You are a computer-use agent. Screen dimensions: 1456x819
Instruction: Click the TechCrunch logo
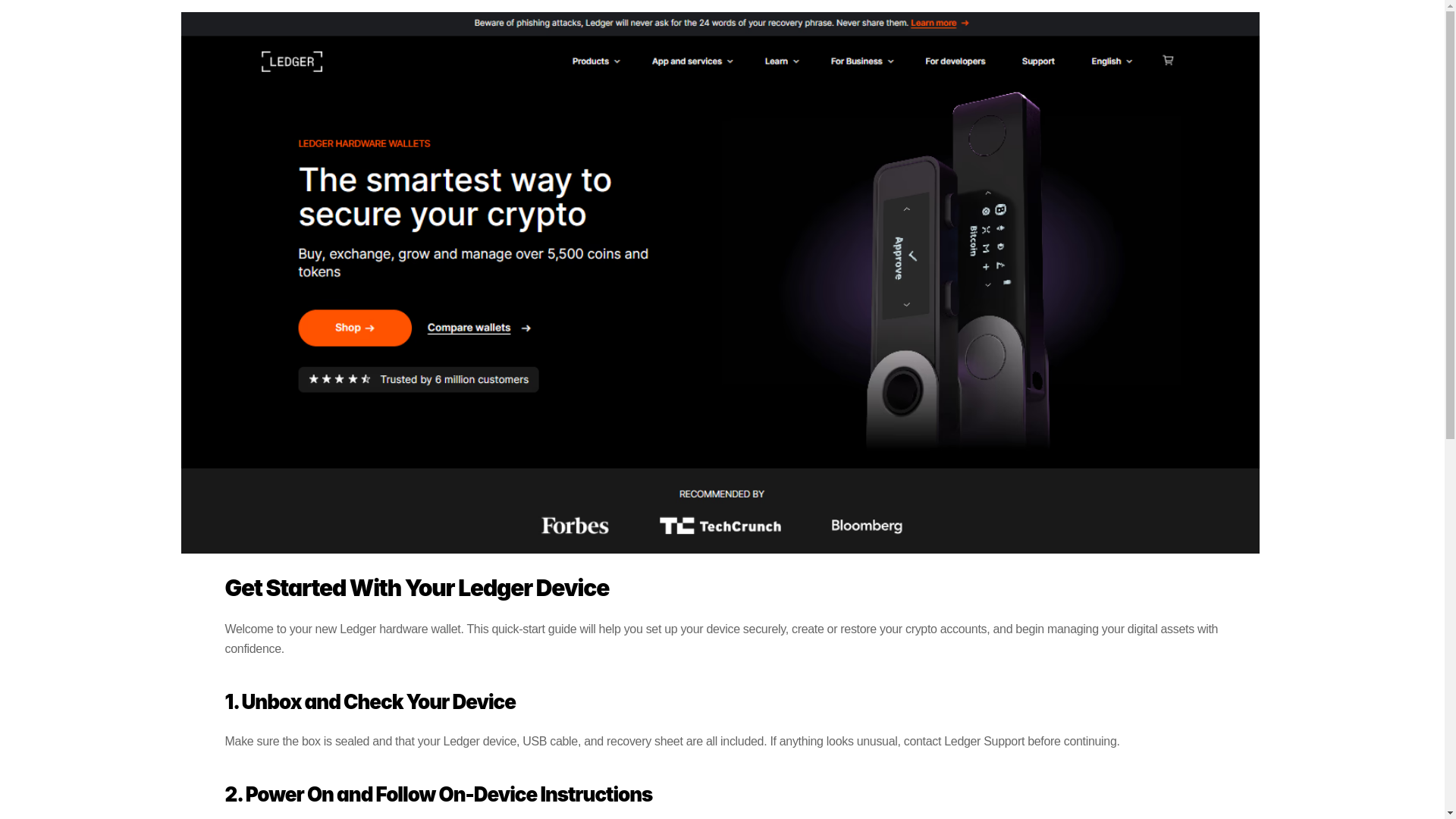pyautogui.click(x=720, y=526)
